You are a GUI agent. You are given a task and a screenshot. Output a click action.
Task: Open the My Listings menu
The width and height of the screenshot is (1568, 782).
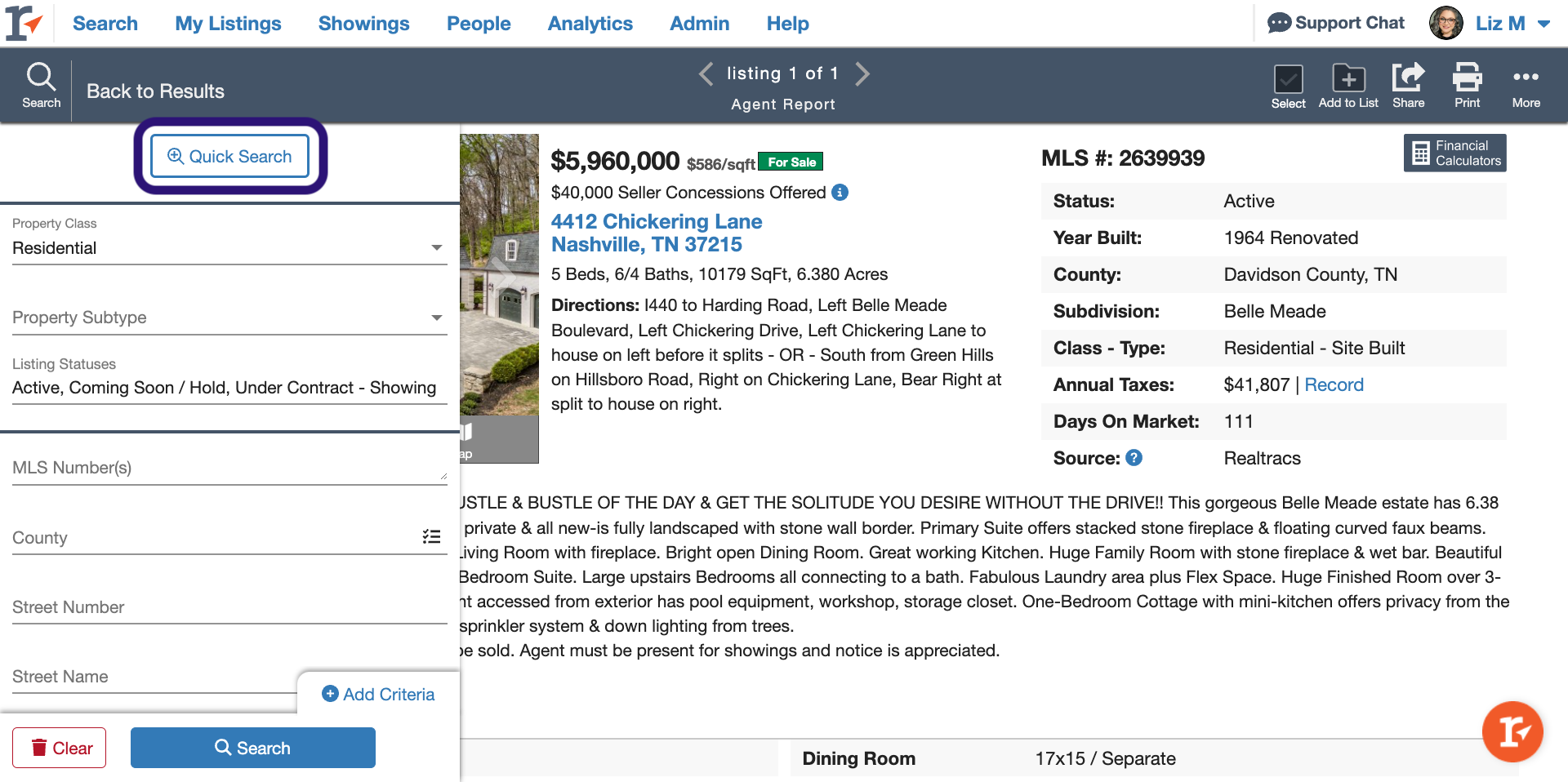tap(228, 24)
